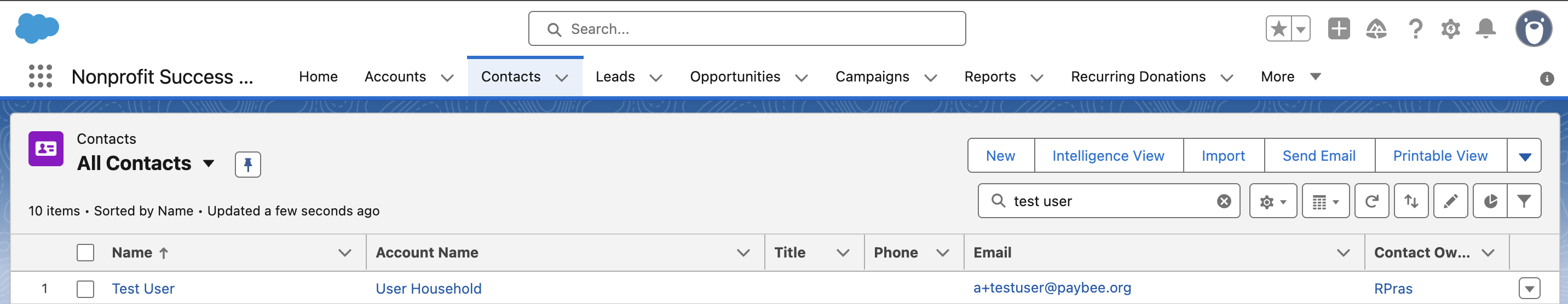Clear the 'test user' list search
The image size is (1568, 304).
[1224, 201]
